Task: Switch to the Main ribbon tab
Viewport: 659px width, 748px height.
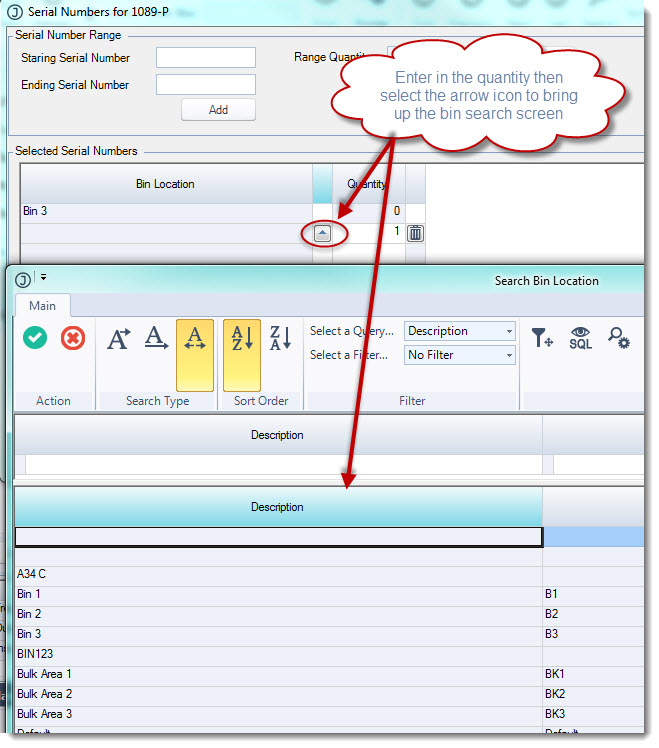Action: (42, 305)
